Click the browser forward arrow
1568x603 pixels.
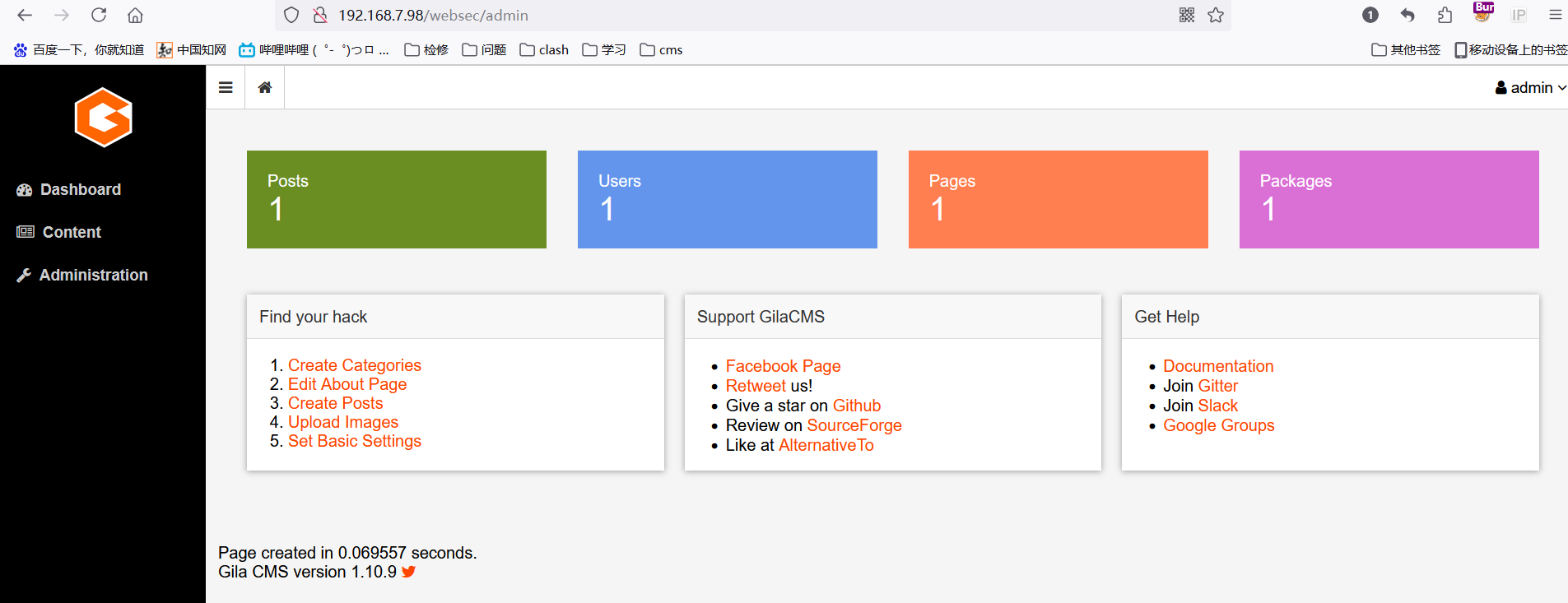pos(62,15)
